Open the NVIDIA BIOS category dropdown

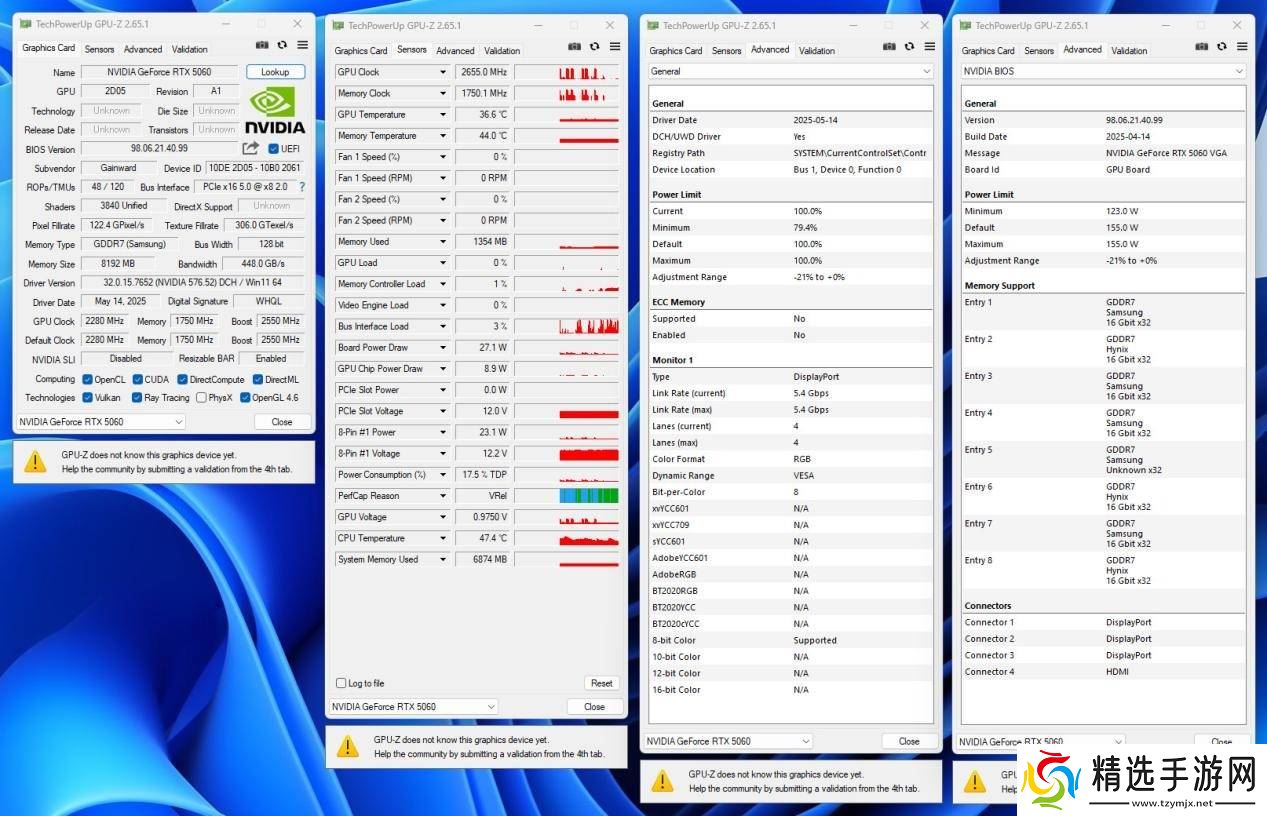[1104, 71]
